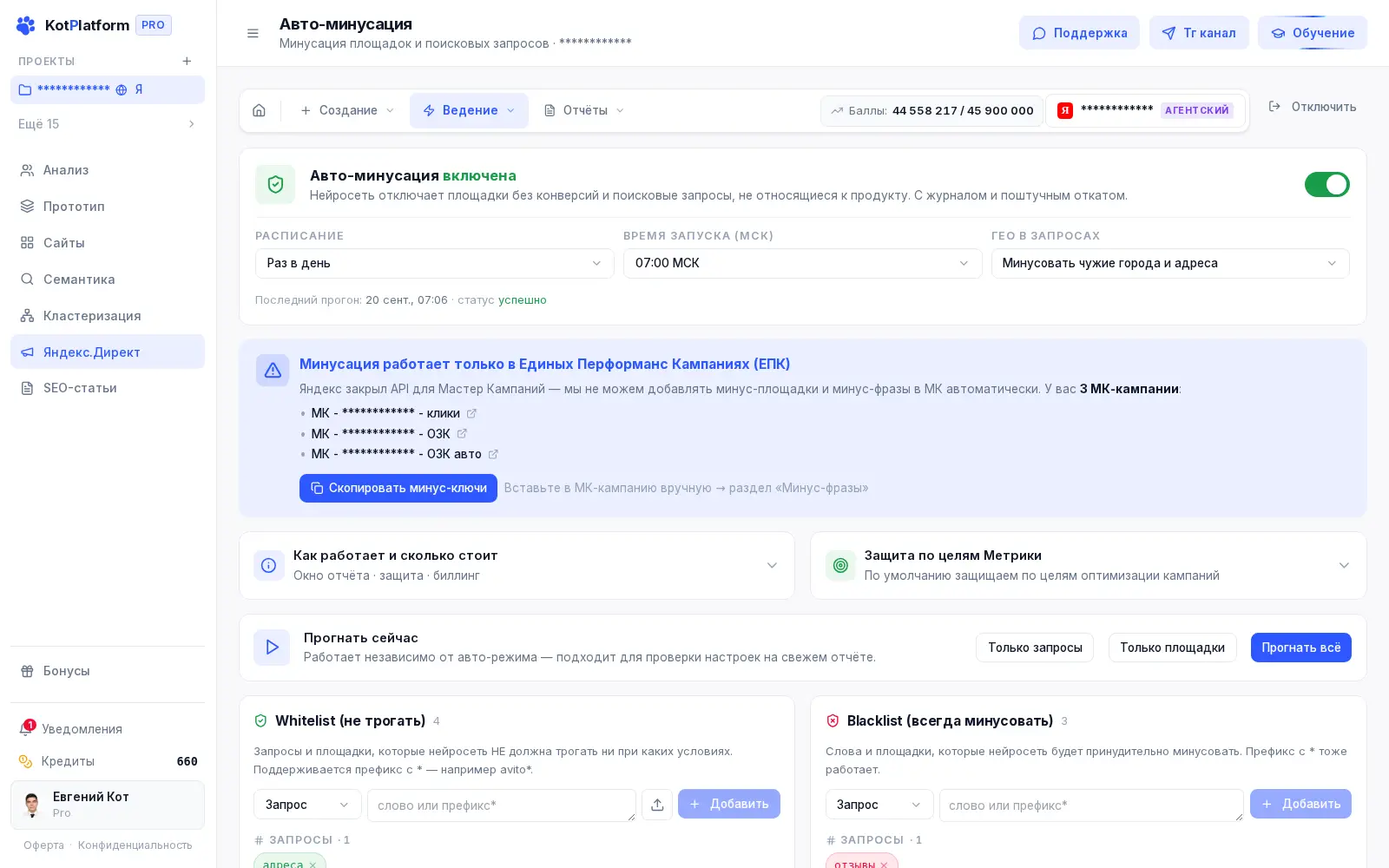Run Только запросы
Image resolution: width=1389 pixels, height=868 pixels.
click(x=1035, y=648)
